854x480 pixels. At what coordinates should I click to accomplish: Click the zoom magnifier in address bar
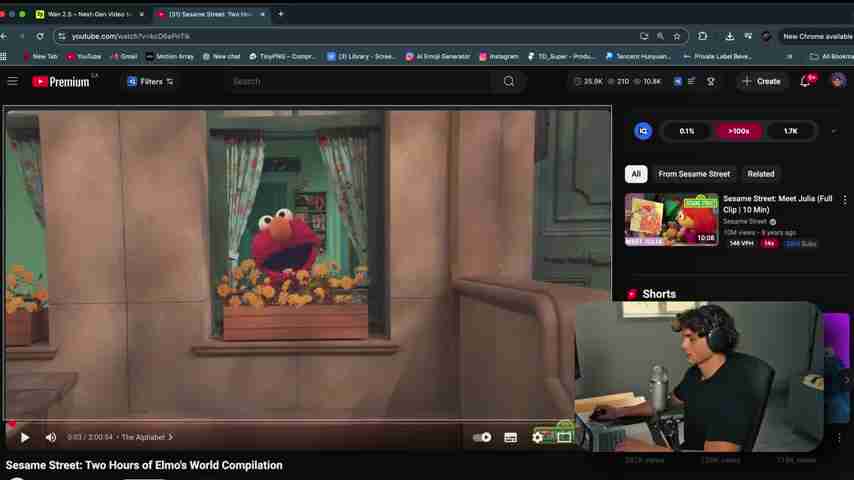[660, 37]
